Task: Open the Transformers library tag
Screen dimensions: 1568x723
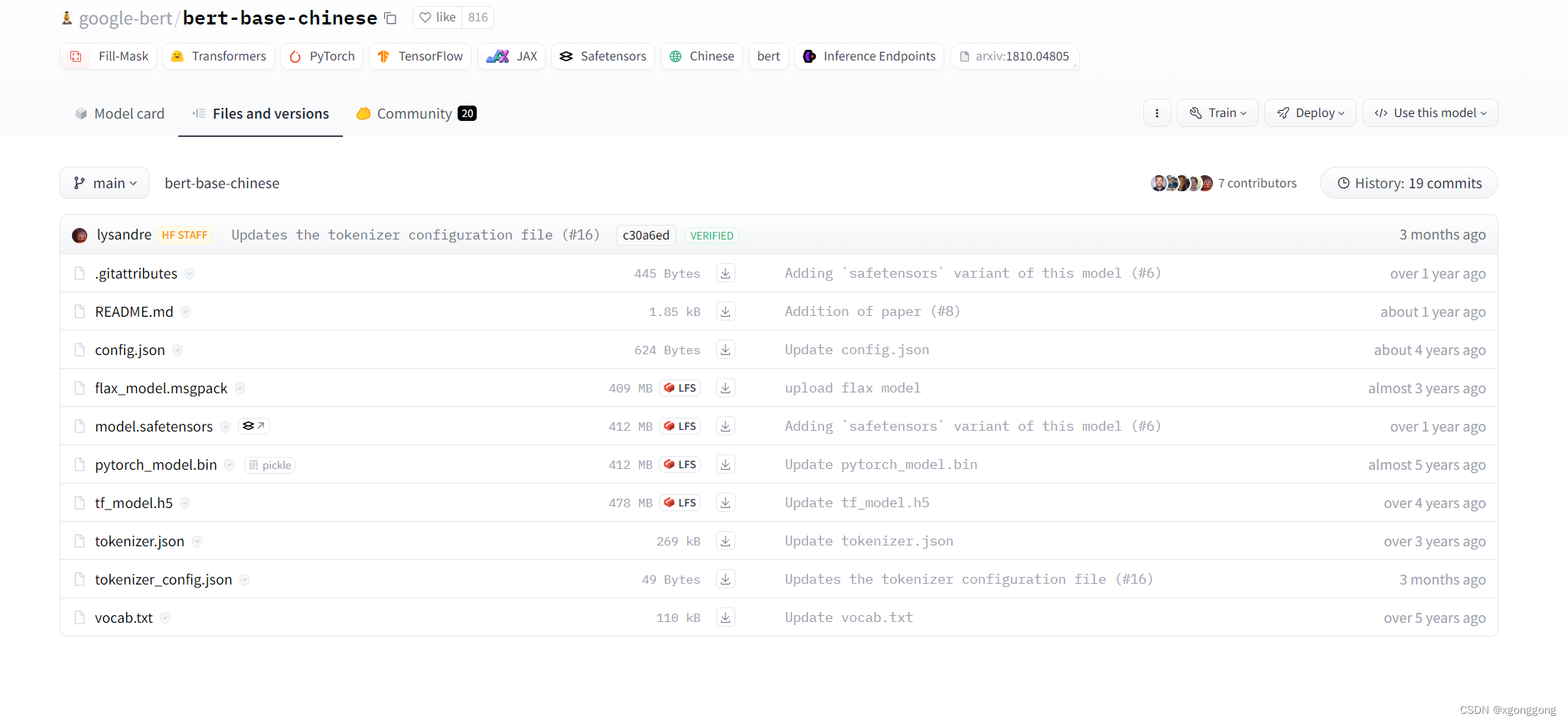Action: point(219,57)
